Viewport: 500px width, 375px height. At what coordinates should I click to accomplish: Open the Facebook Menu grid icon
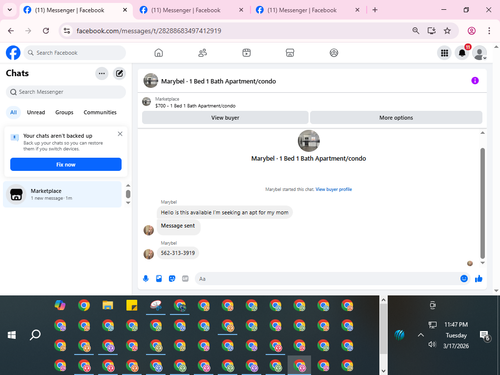[444, 53]
